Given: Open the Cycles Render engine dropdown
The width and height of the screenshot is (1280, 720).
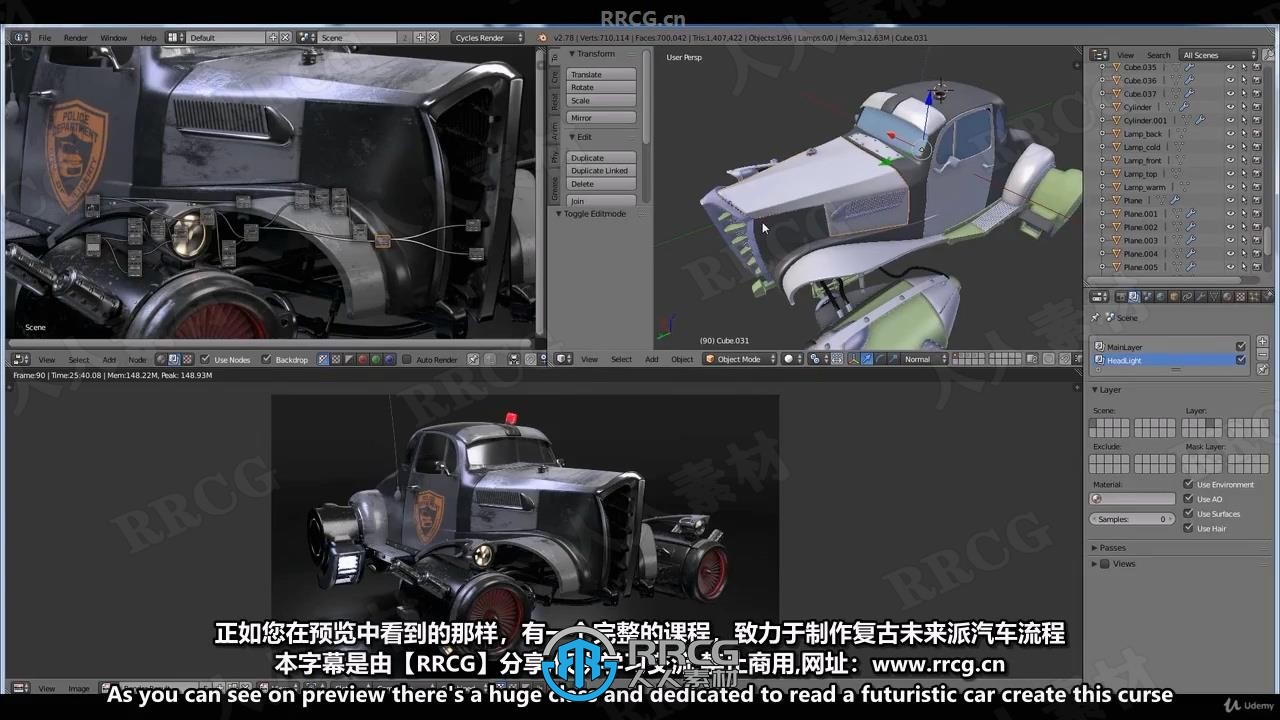Looking at the screenshot, I should pyautogui.click(x=488, y=37).
